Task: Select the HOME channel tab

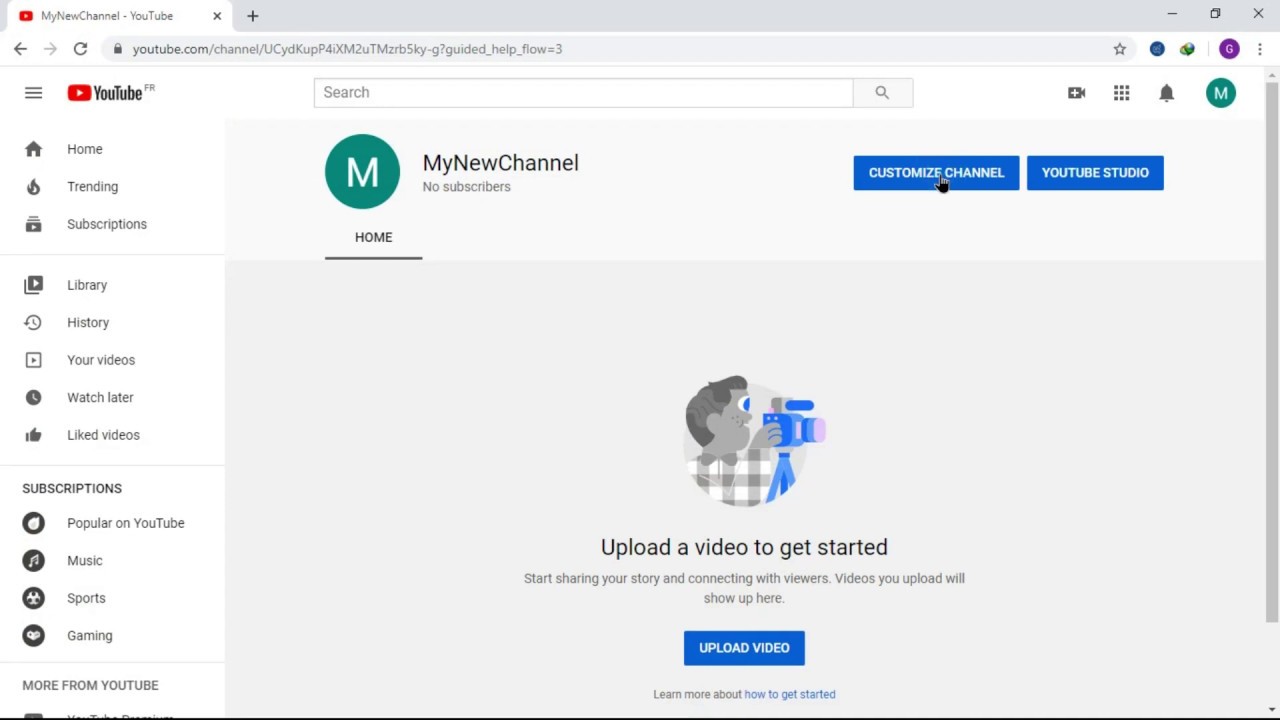Action: 373,238
